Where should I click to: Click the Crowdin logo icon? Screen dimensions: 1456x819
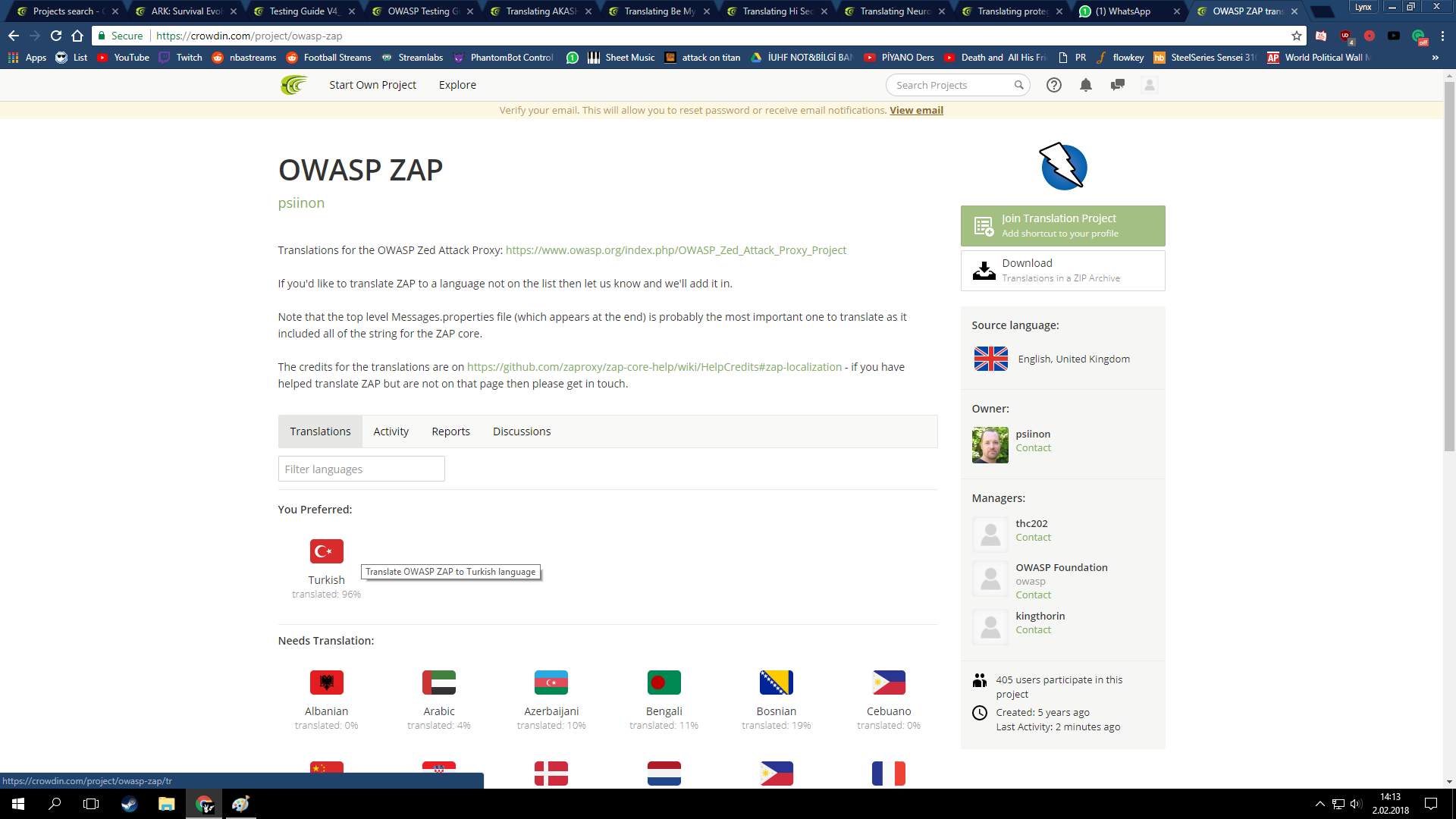pyautogui.click(x=293, y=85)
